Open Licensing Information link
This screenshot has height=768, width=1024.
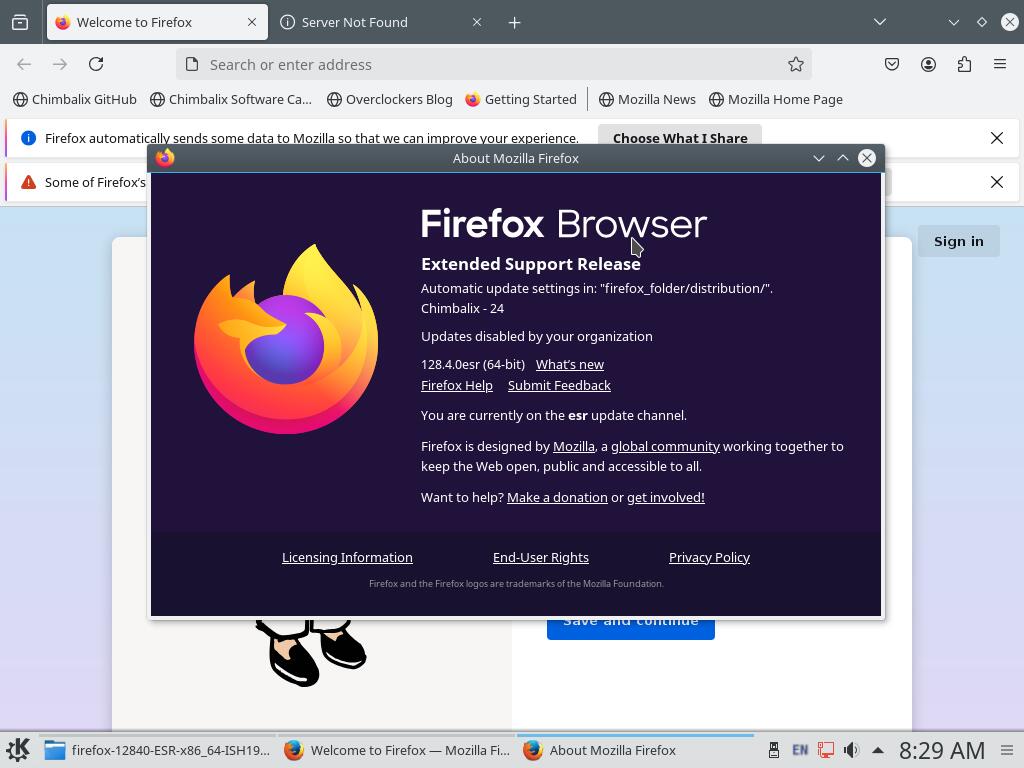(x=347, y=557)
